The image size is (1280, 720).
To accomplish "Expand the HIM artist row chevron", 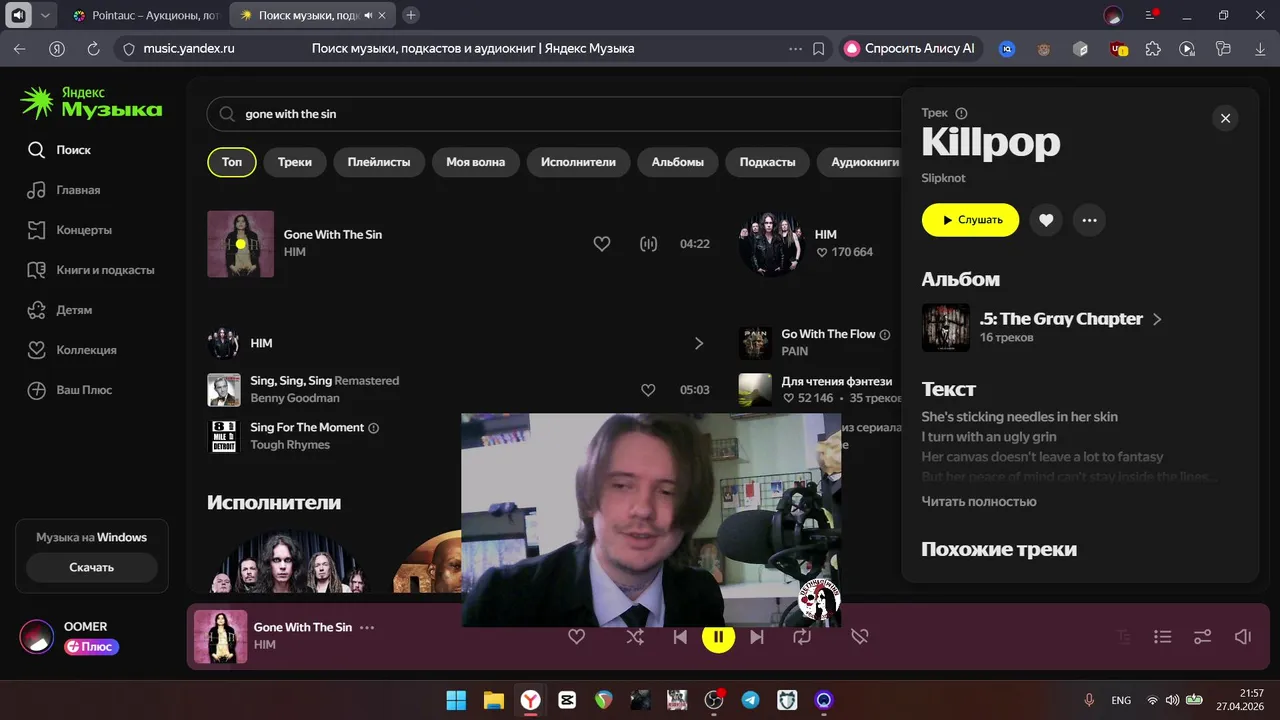I will coord(699,343).
